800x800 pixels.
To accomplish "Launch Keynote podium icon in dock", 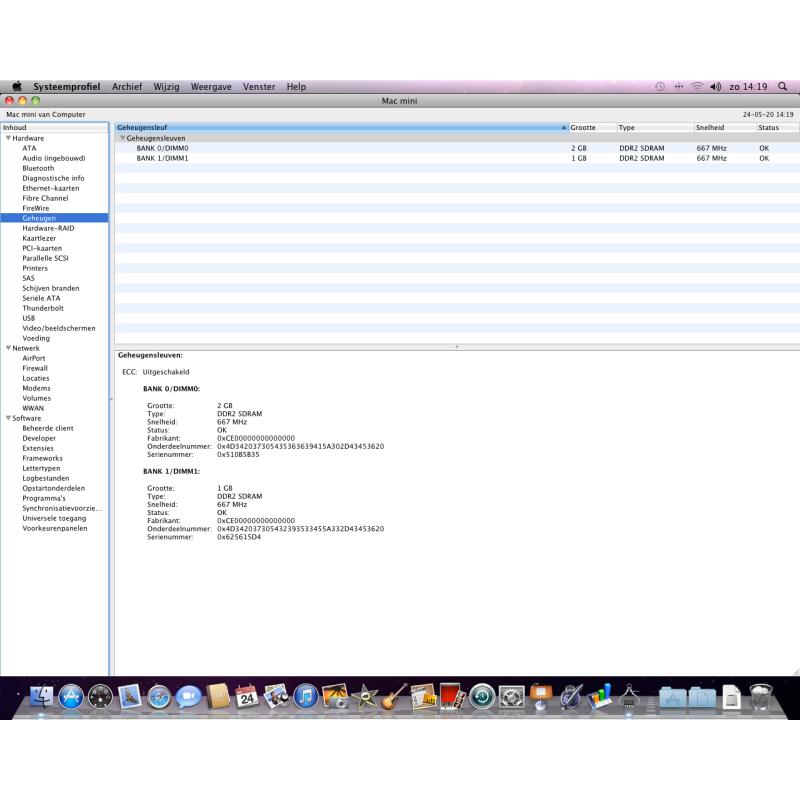I will coord(541,697).
